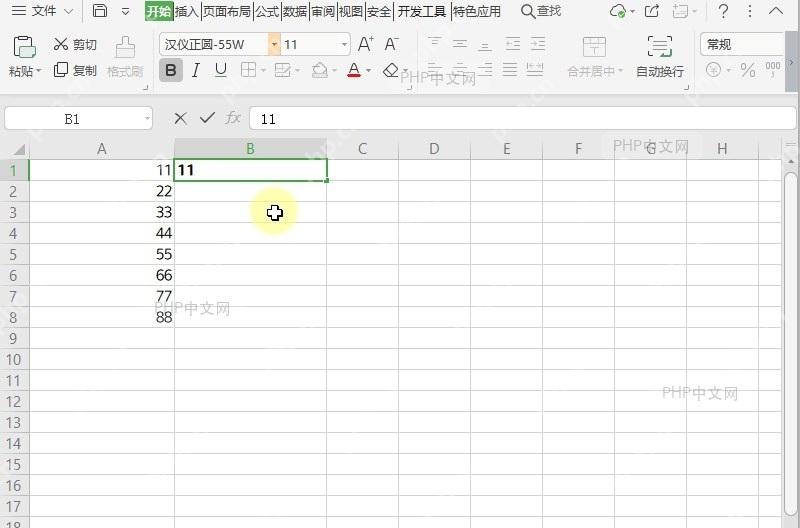Open the 公式 tab

pos(267,11)
